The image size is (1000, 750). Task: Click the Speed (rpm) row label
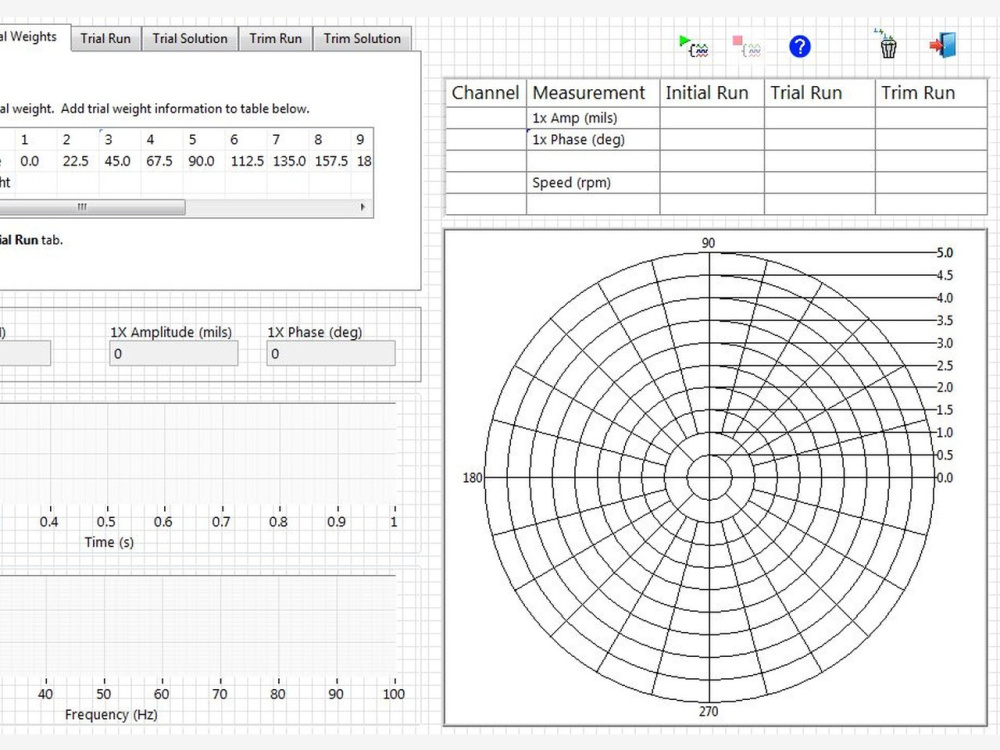[x=571, y=182]
